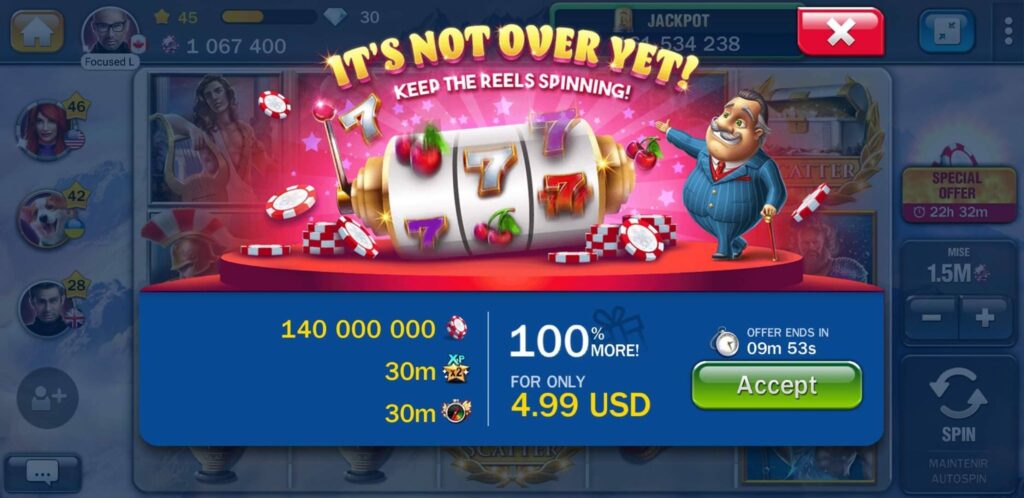Open the Special Offer banner
This screenshot has height=498, width=1024.
[x=959, y=193]
